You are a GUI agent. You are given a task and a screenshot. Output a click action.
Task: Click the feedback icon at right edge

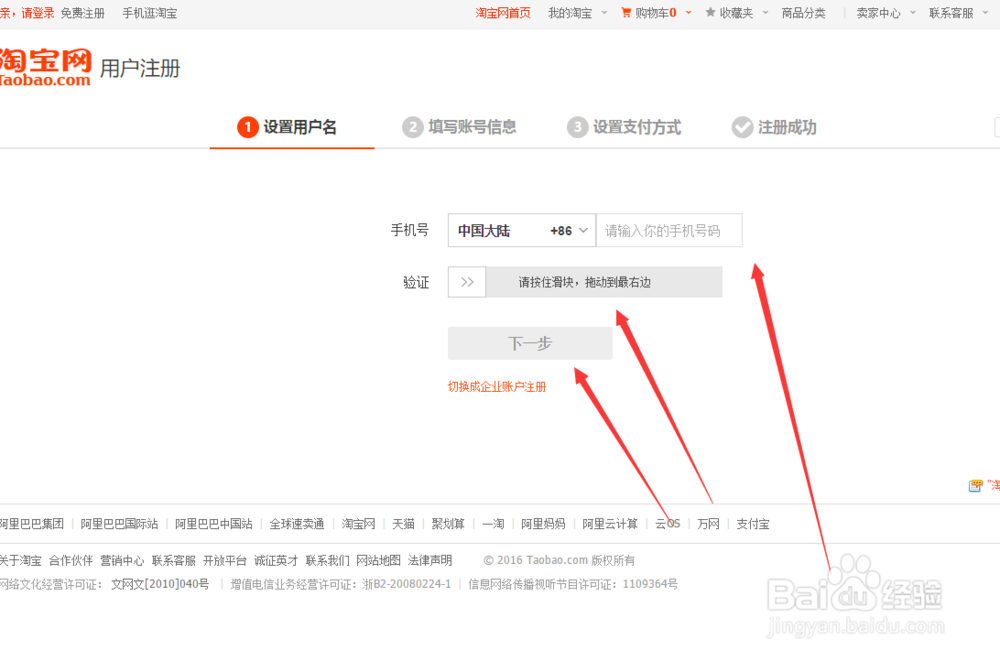point(975,486)
